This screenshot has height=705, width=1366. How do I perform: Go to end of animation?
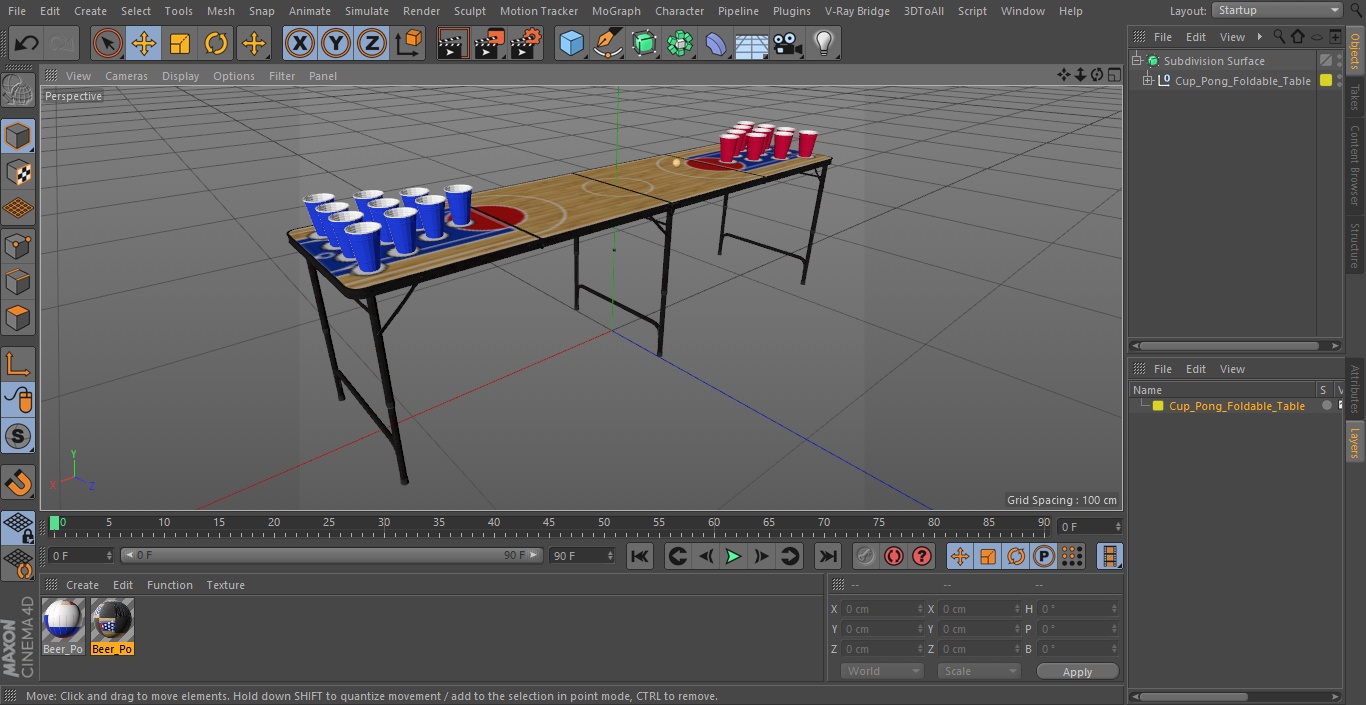coord(828,556)
